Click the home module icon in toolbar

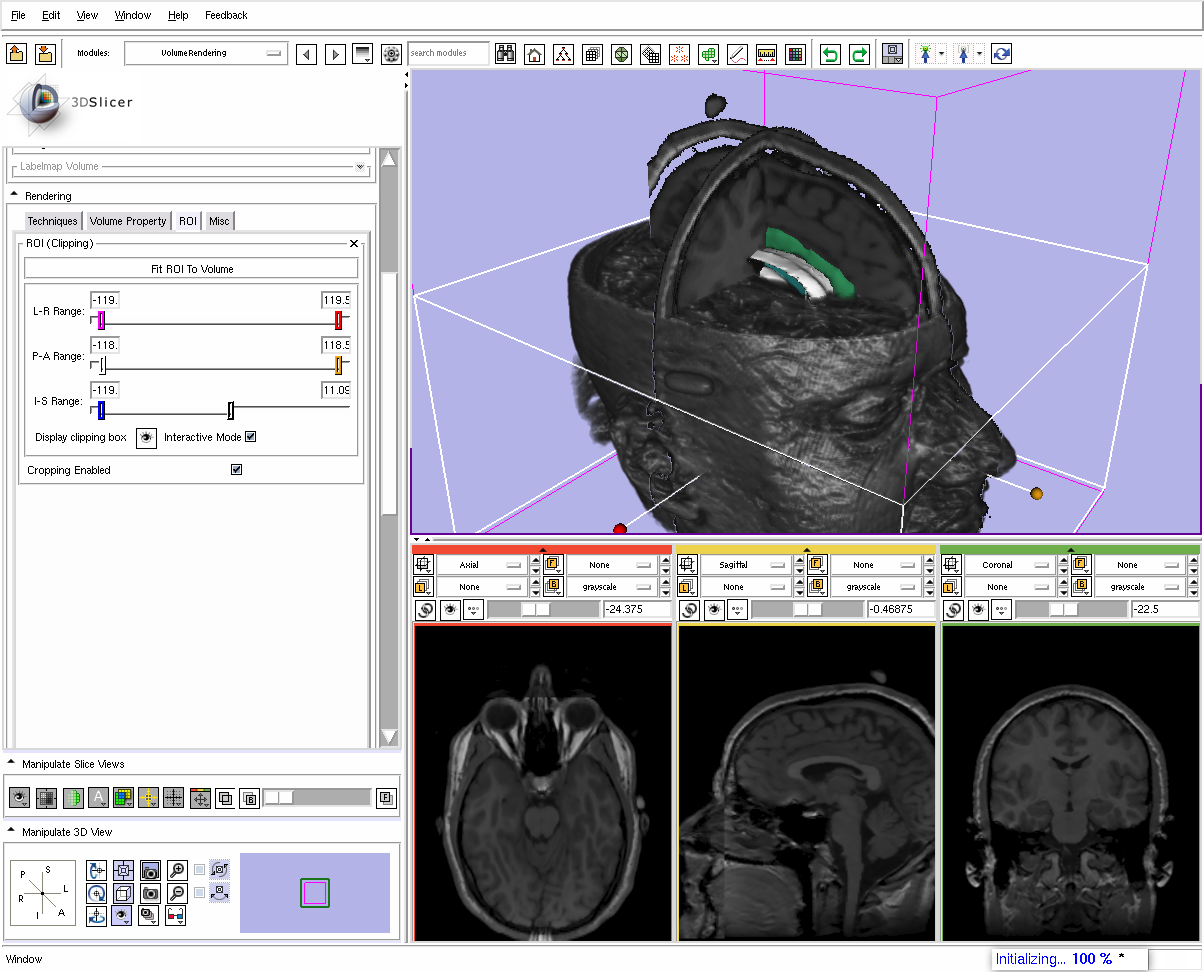[535, 54]
